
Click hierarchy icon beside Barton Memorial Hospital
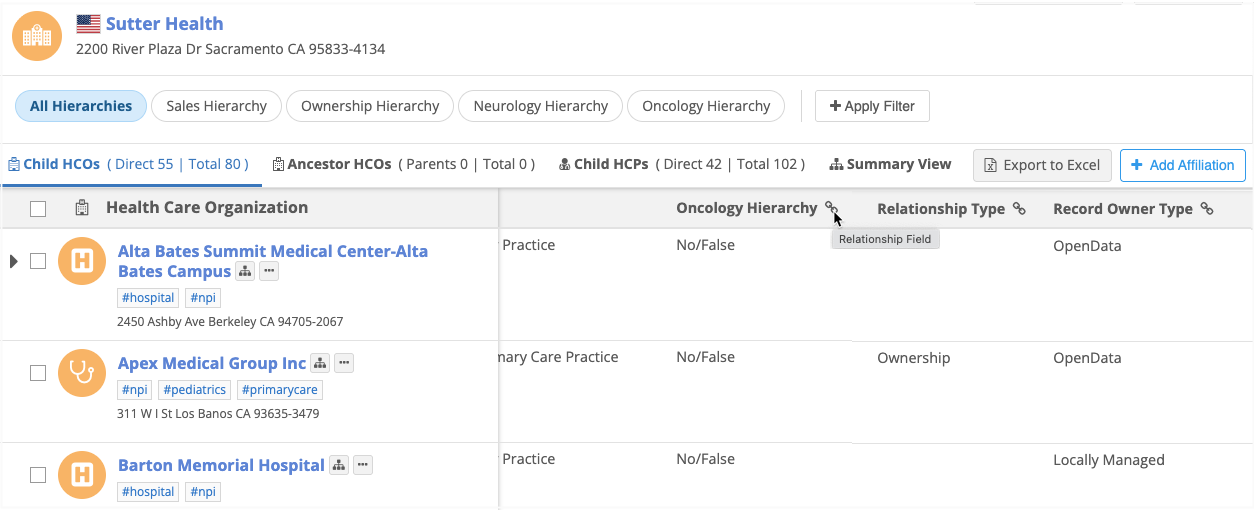[339, 465]
